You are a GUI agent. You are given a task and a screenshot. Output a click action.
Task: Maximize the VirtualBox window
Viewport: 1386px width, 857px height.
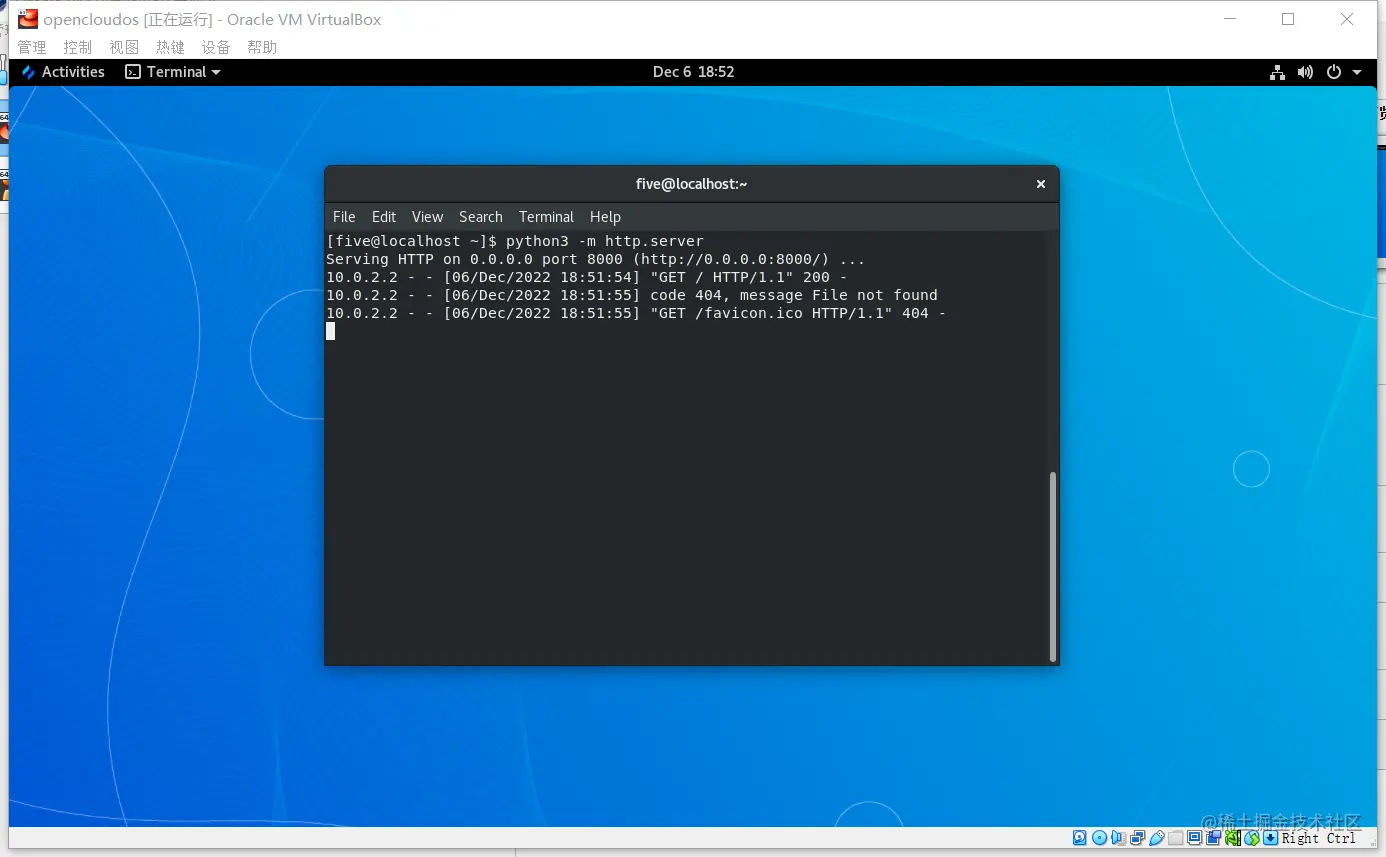pyautogui.click(x=1288, y=19)
